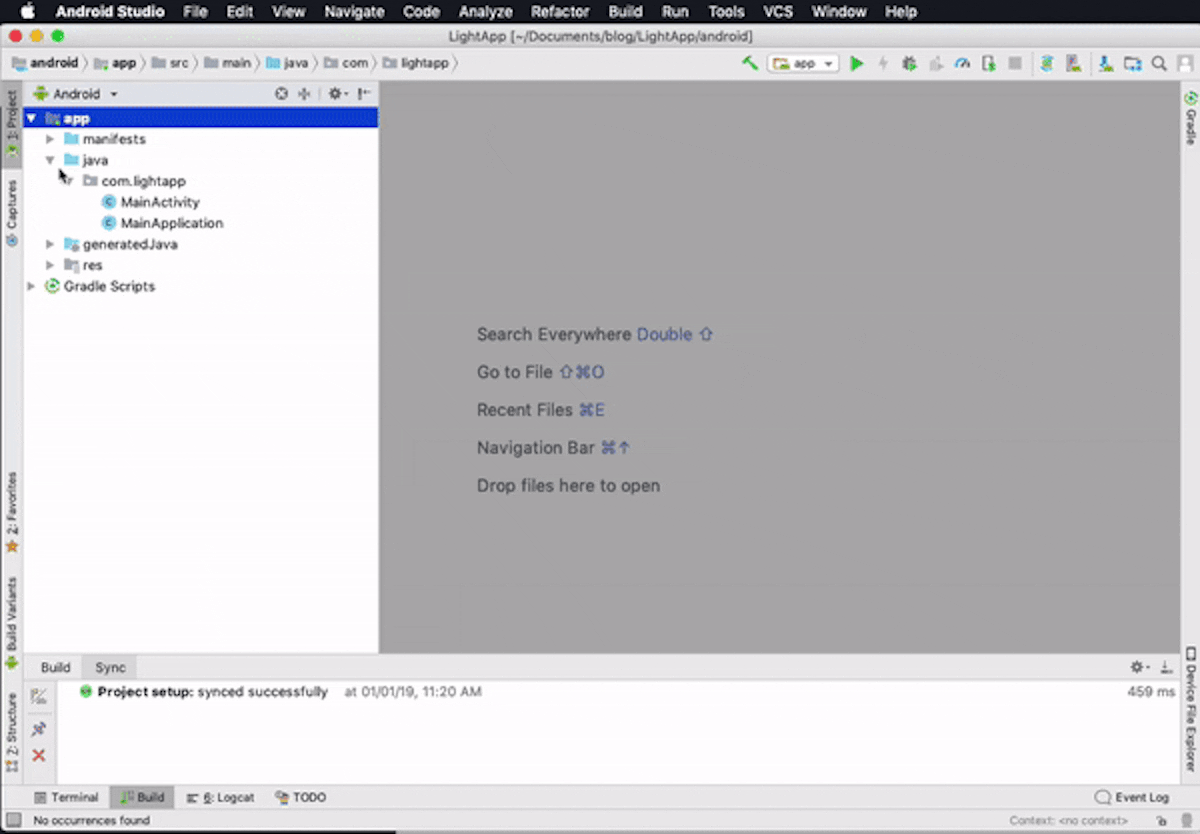Click the Debug app bug icon
The height and width of the screenshot is (834, 1200).
tap(909, 63)
